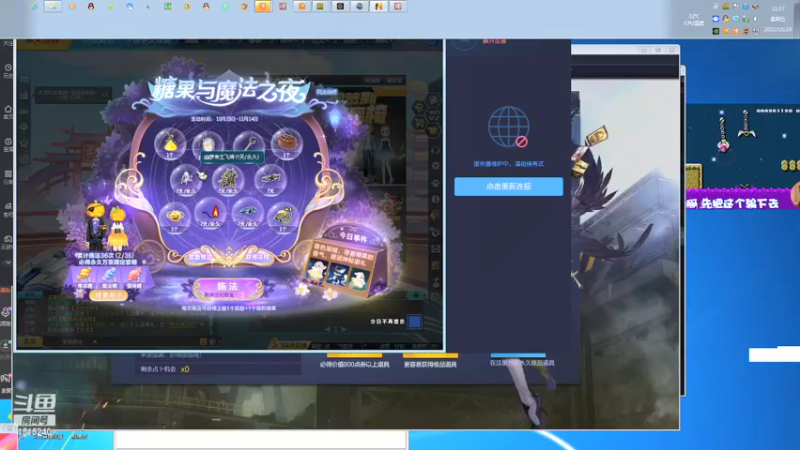Open download icon in left sidebar
Screen dimensions: 800x450
[x=6, y=345]
